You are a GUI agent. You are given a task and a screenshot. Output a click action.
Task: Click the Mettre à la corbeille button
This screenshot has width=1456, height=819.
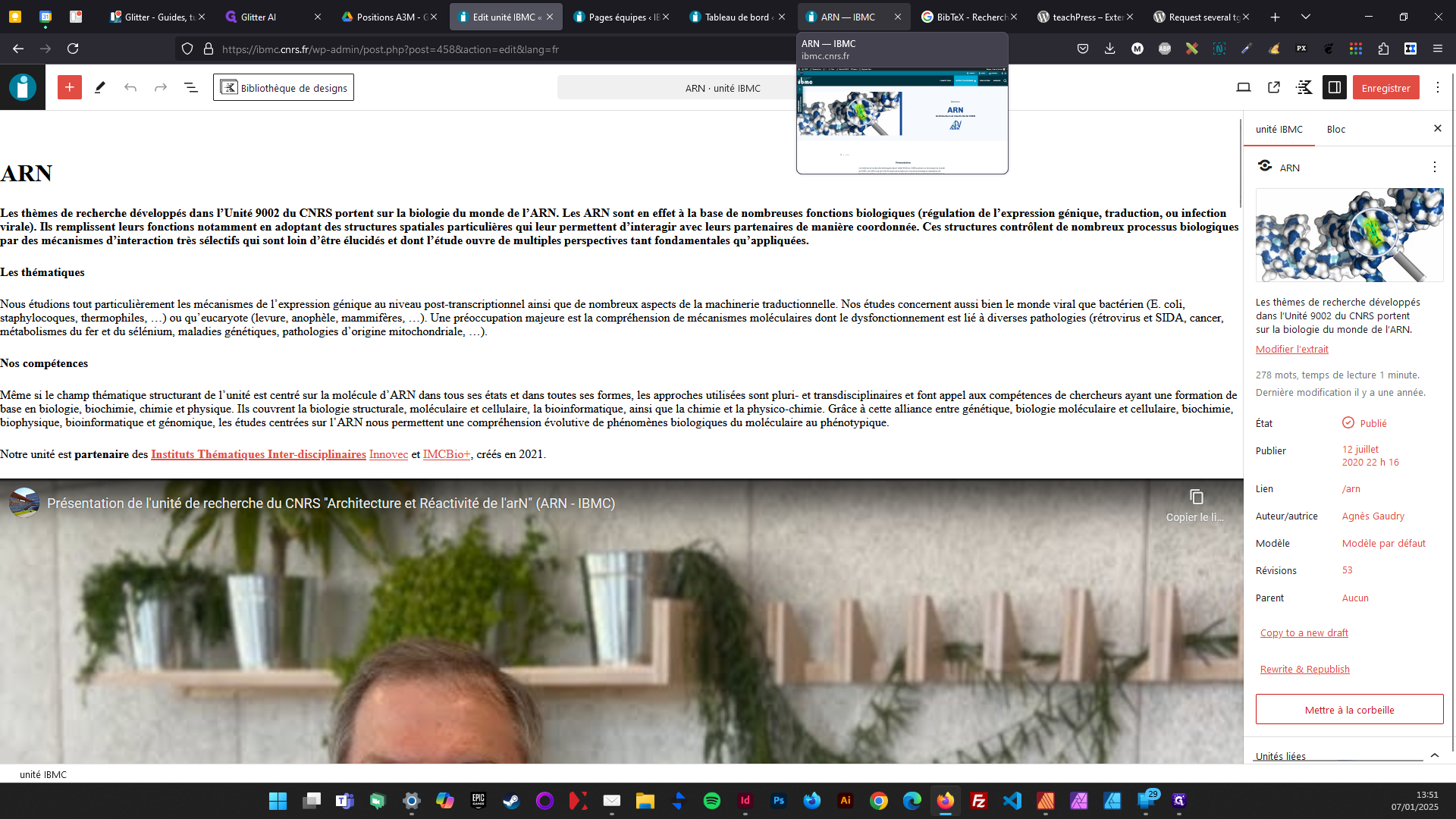[1349, 710]
